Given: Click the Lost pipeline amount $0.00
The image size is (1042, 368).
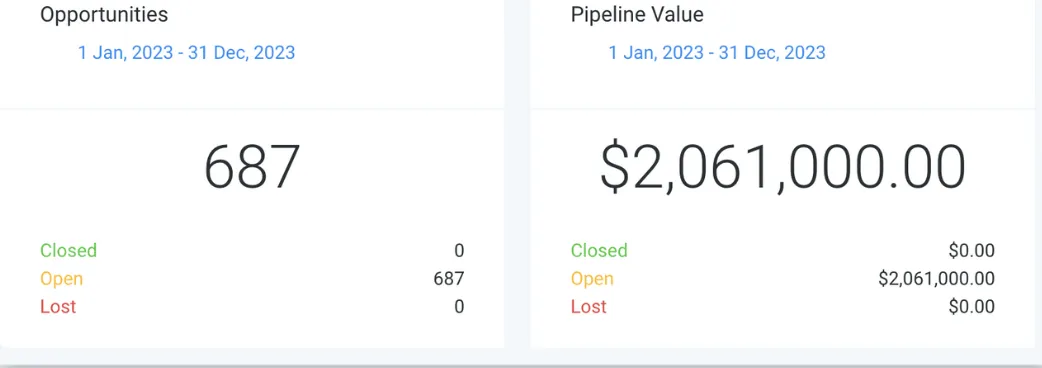Looking at the screenshot, I should (972, 306).
